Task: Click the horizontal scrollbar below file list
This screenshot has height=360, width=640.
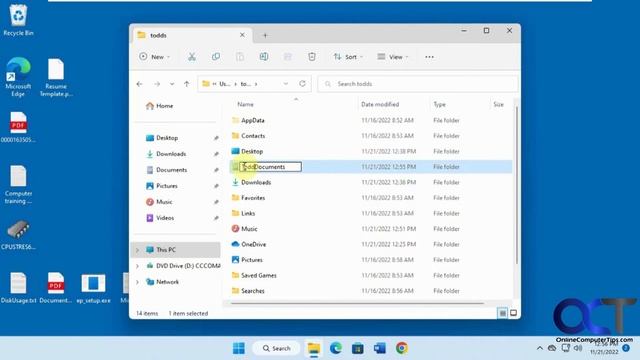Action: coord(357,303)
